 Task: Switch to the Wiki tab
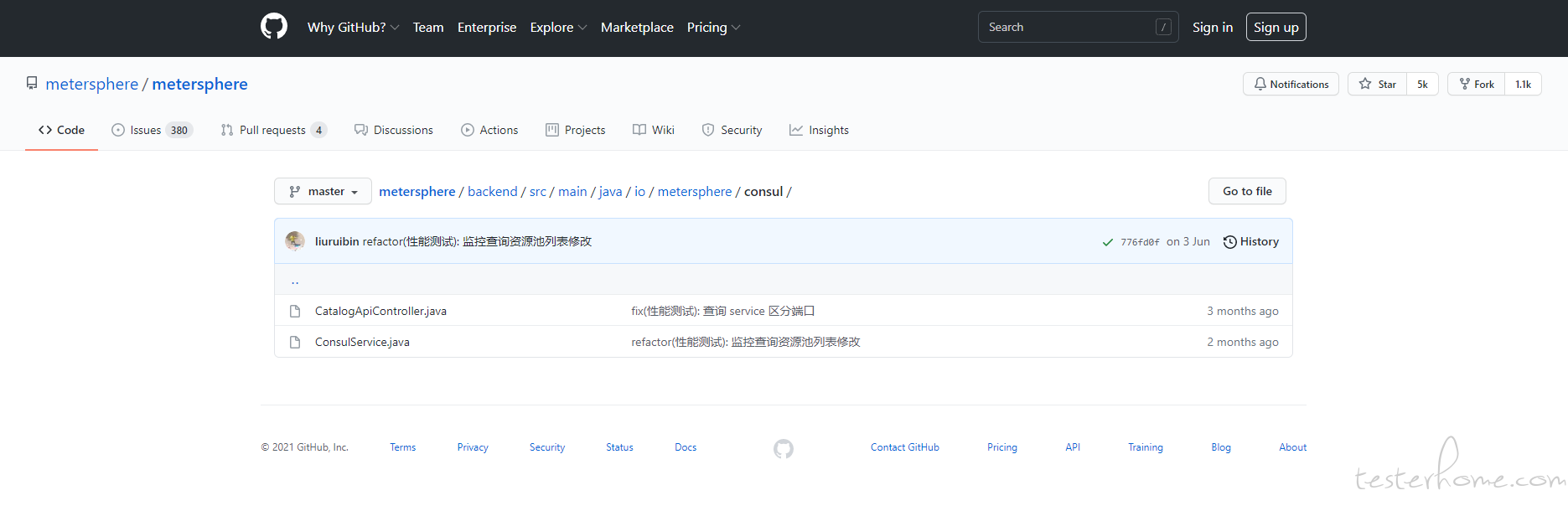coord(654,130)
